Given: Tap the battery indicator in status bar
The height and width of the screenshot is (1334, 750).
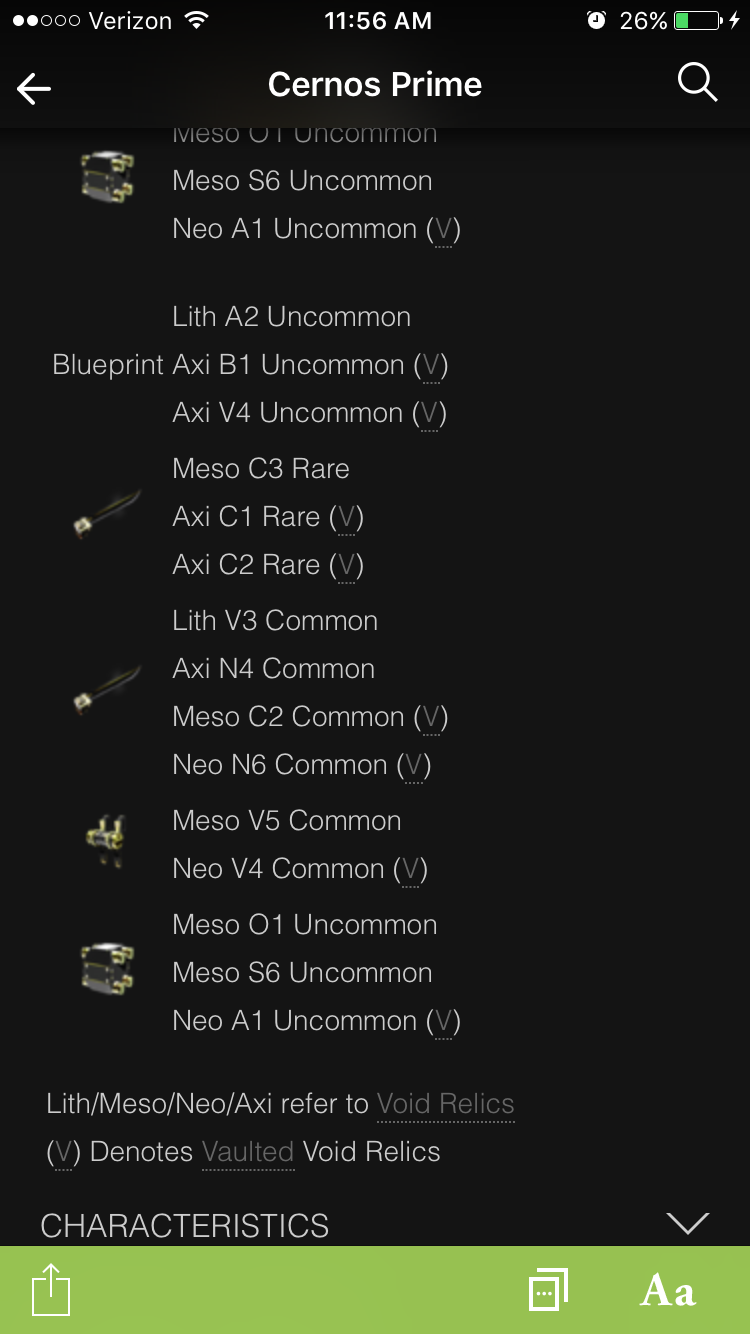Looking at the screenshot, I should 699,20.
